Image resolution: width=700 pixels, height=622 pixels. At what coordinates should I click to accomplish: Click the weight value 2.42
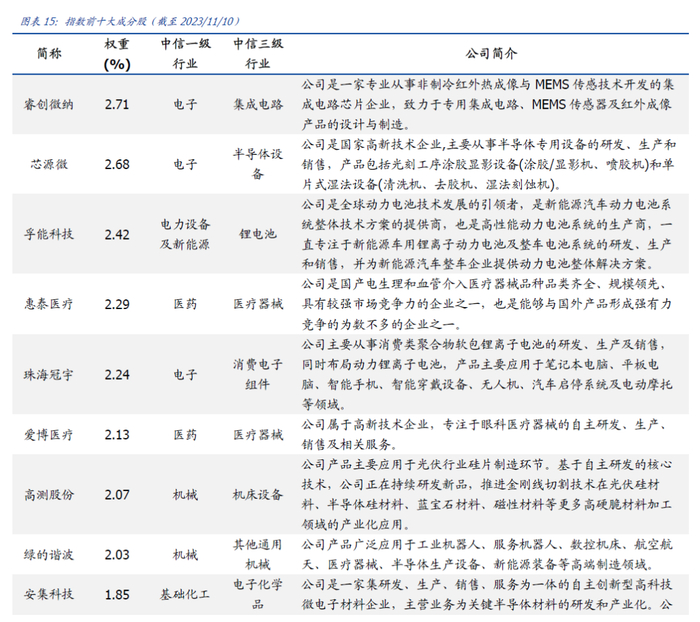click(117, 234)
